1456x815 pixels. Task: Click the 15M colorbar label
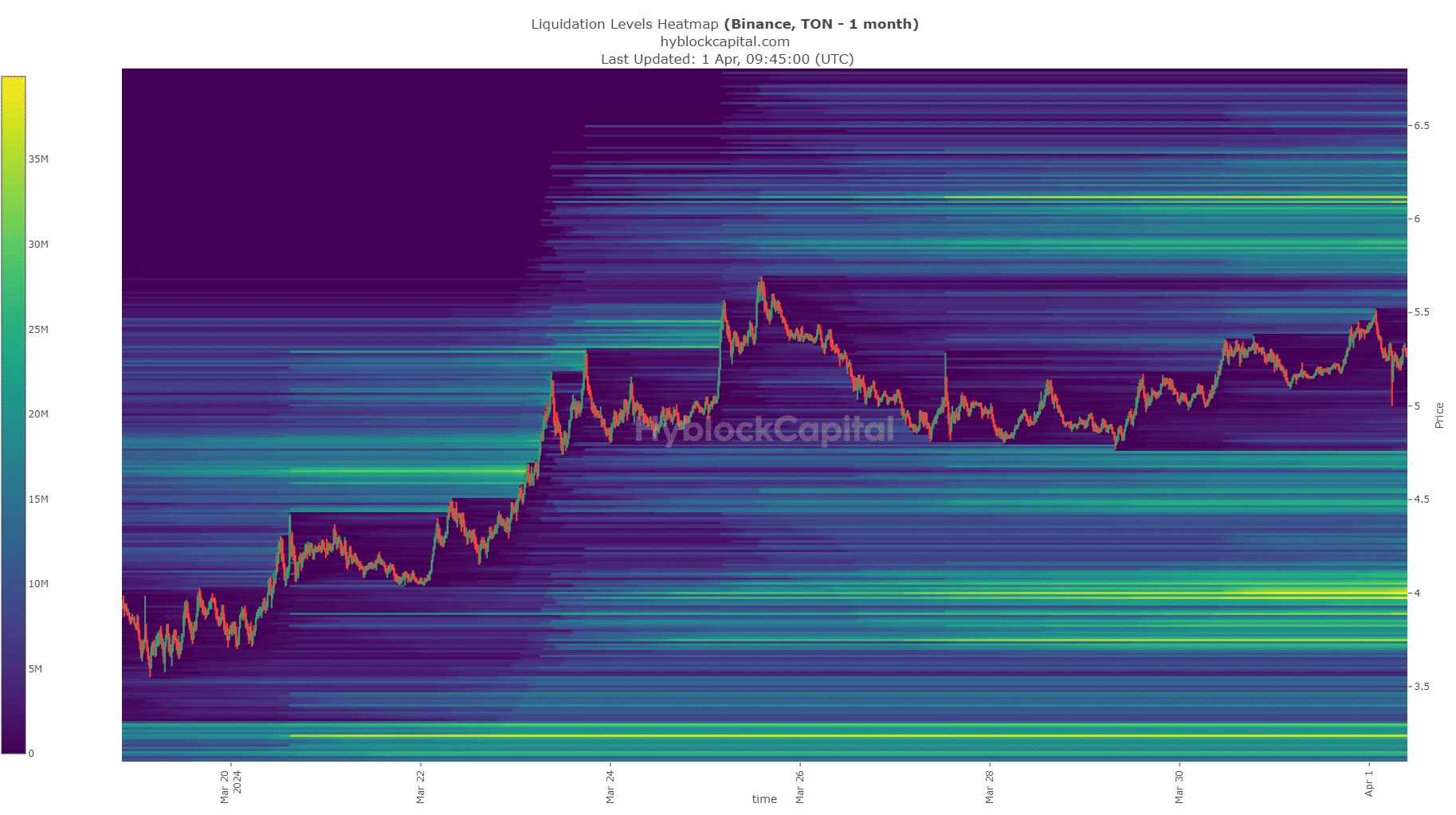[38, 500]
